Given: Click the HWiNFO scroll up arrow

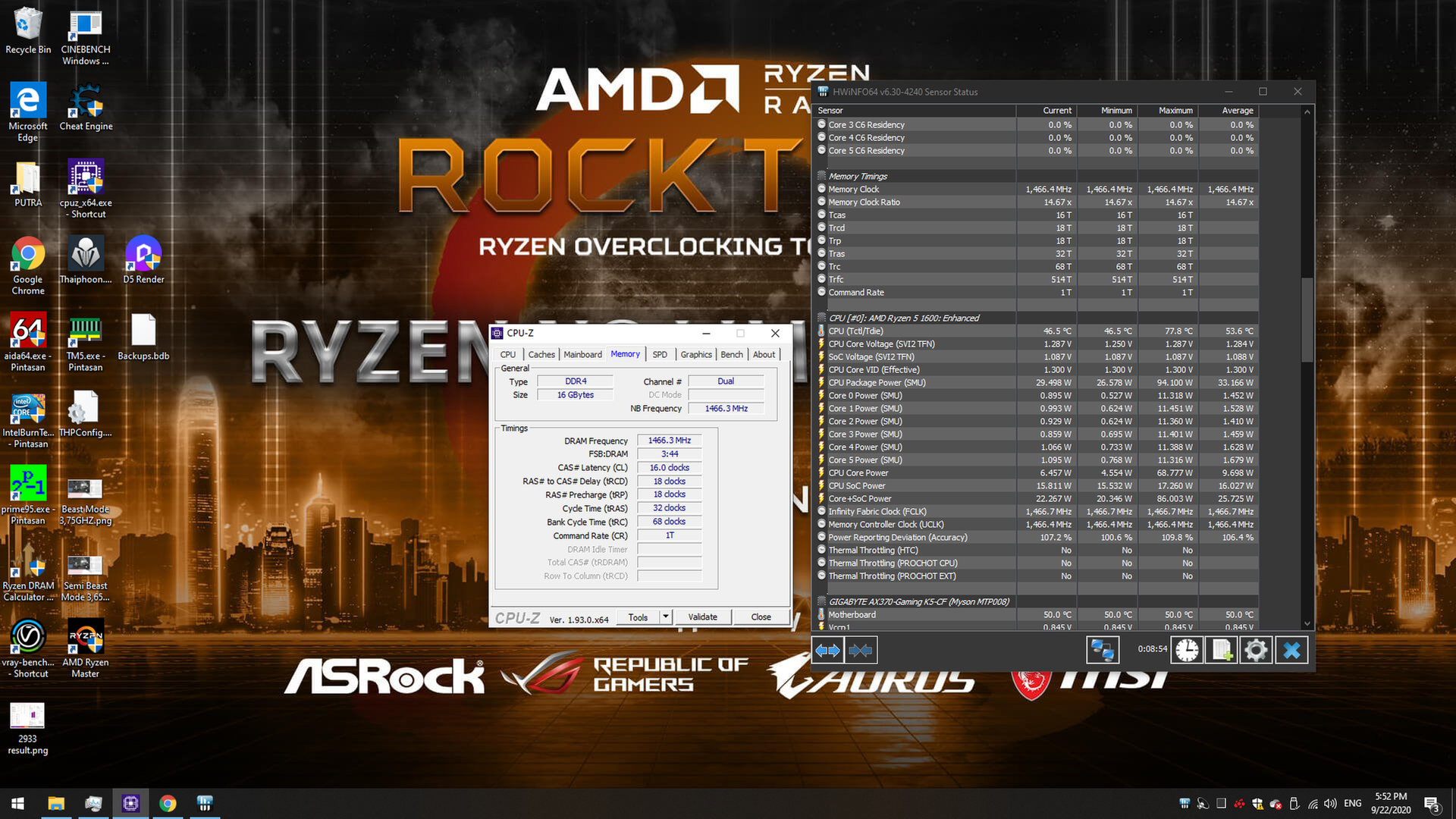Looking at the screenshot, I should [x=1307, y=112].
